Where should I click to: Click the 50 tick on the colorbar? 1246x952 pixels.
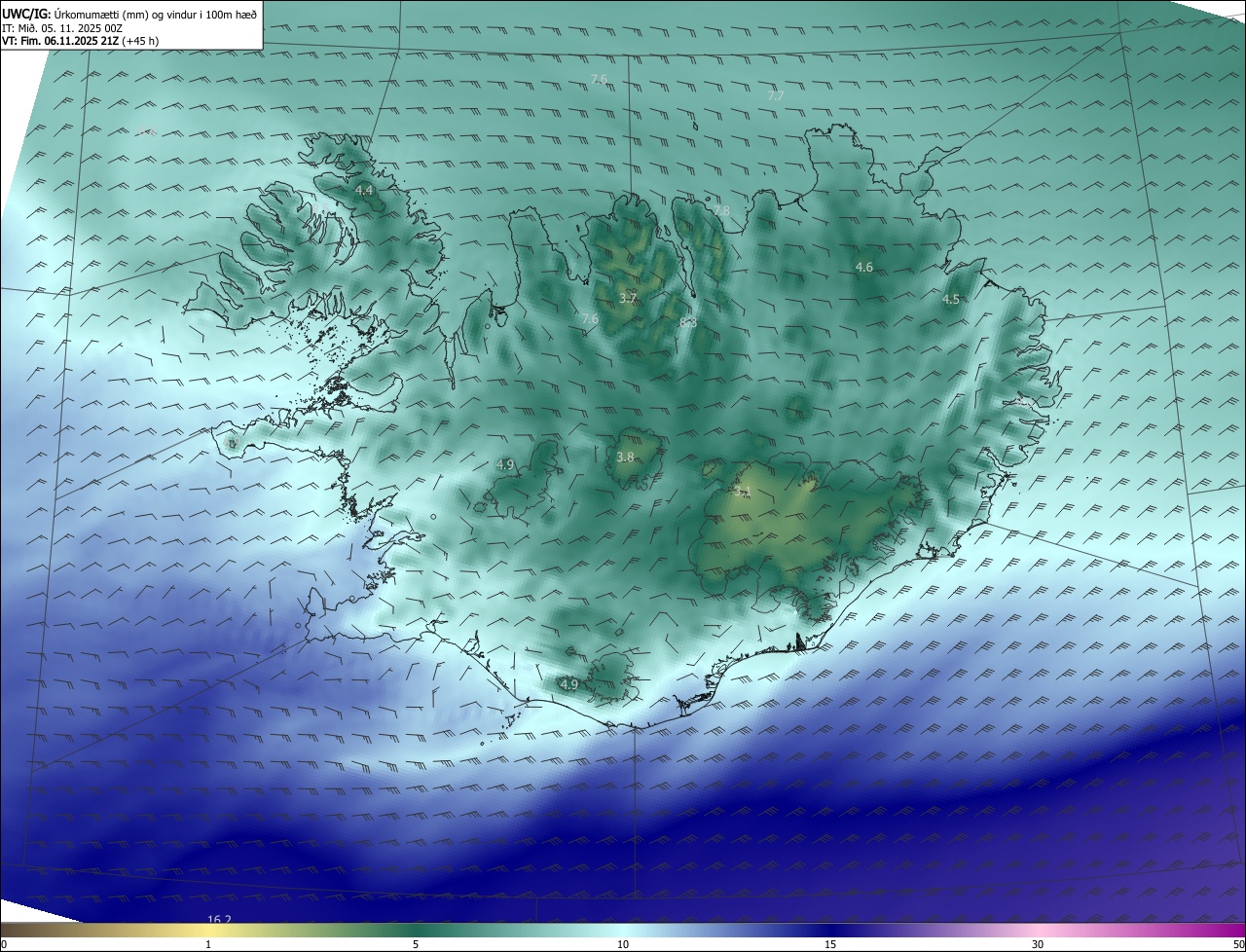click(1238, 944)
